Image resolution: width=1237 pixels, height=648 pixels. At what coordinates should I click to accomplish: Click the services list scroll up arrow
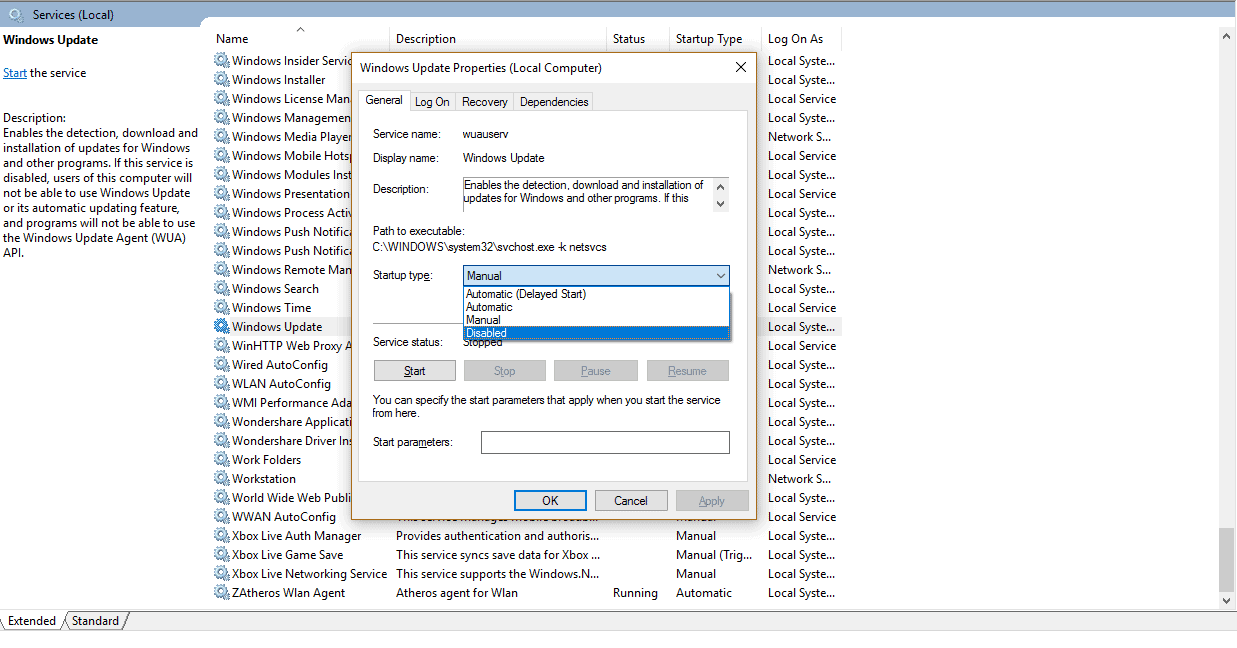(x=1227, y=36)
